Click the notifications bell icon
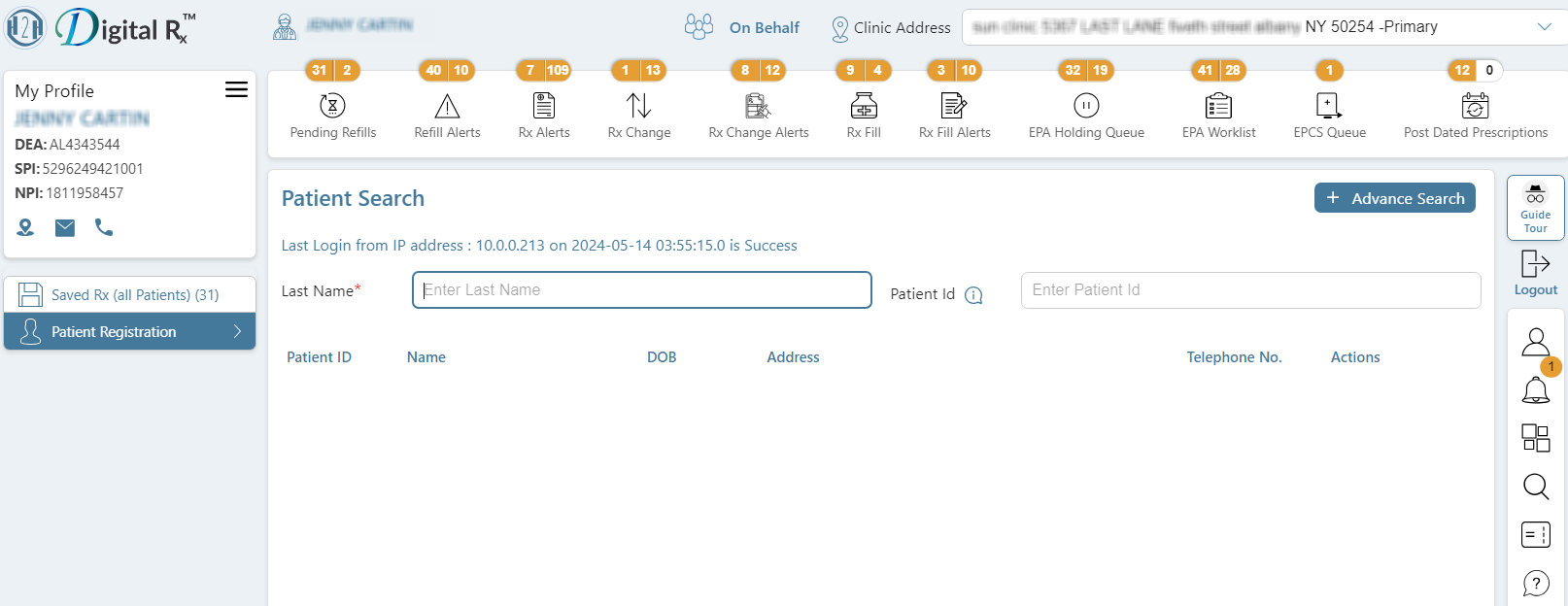Viewport: 1568px width, 606px height. (x=1536, y=389)
